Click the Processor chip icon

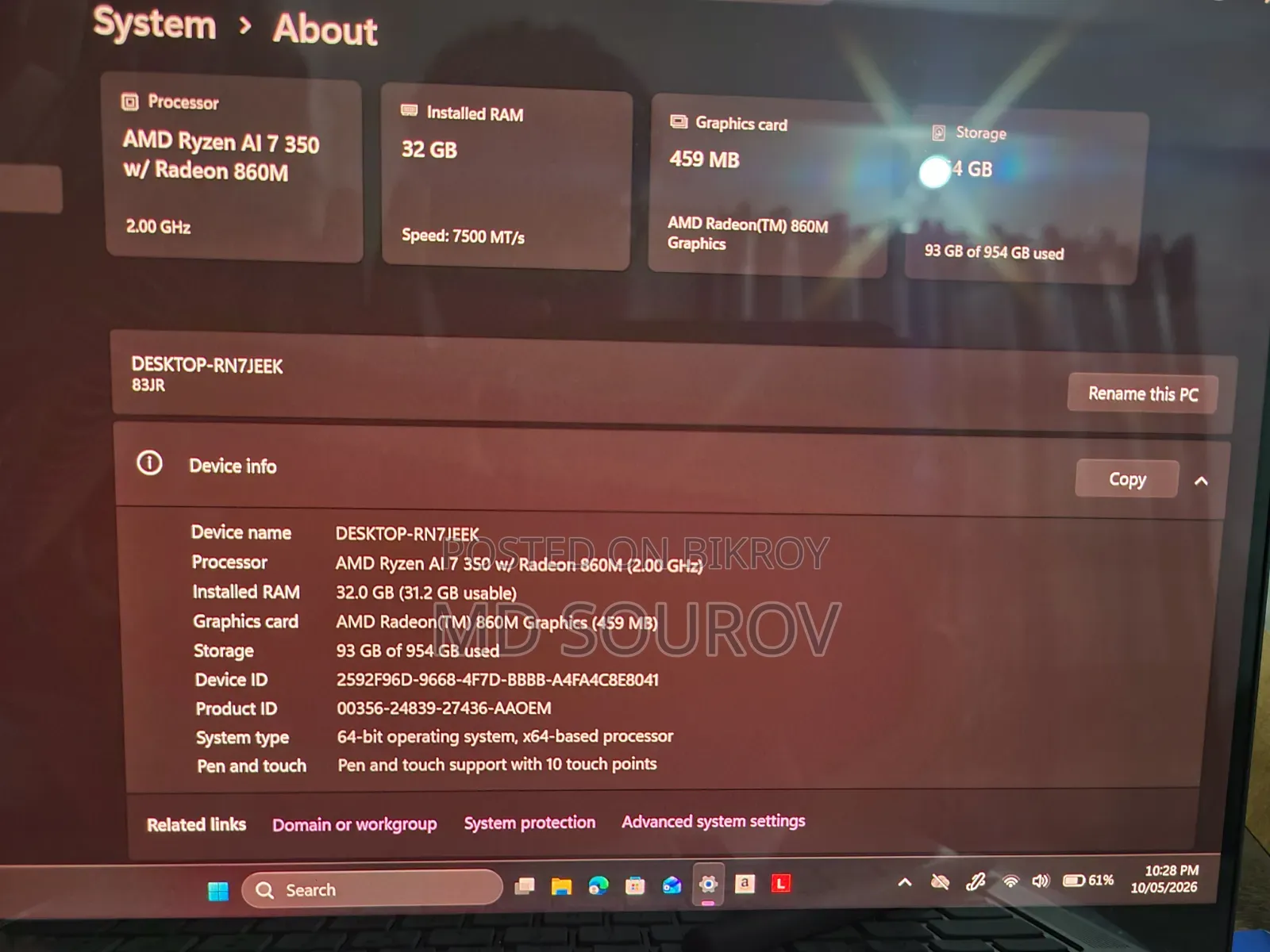pos(130,101)
